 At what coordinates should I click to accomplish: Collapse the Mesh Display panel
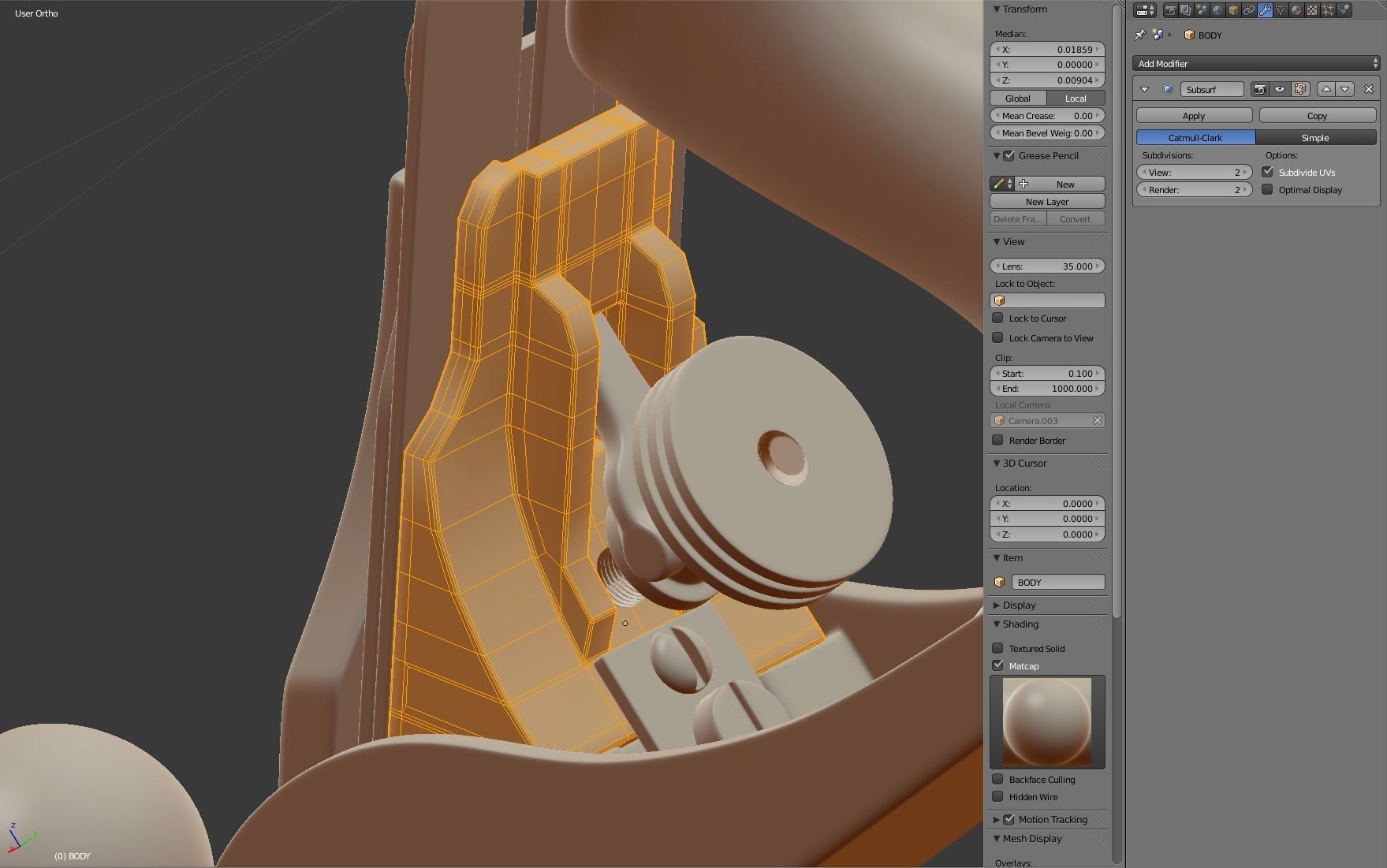coord(997,838)
